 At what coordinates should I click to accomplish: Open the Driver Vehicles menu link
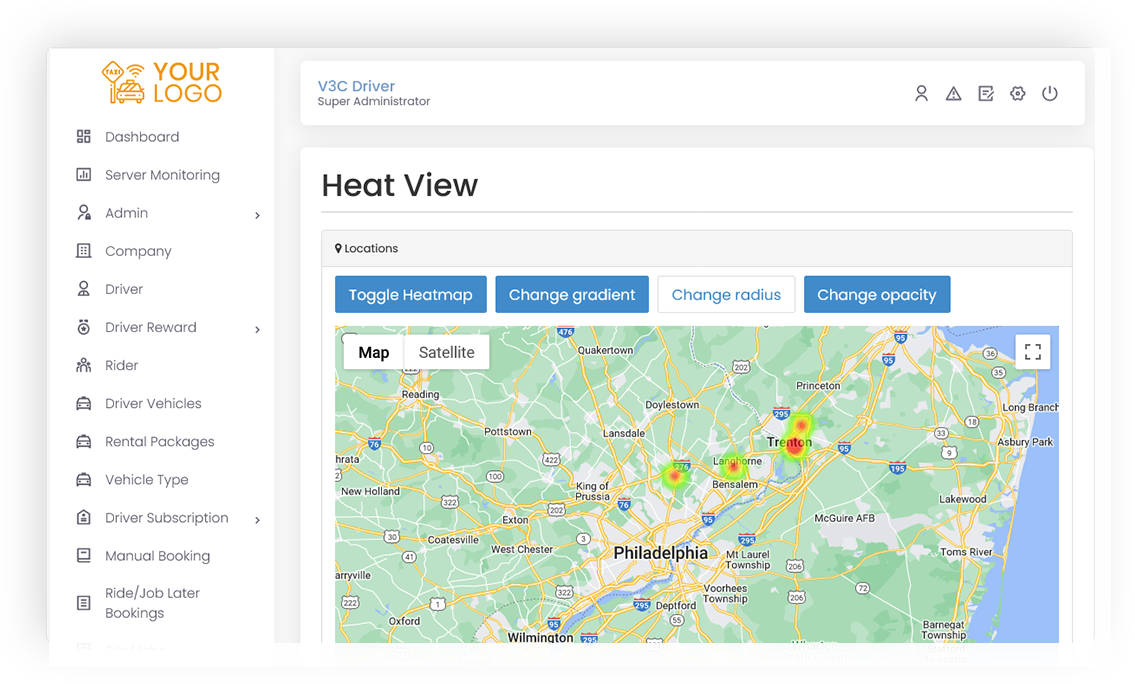(153, 404)
